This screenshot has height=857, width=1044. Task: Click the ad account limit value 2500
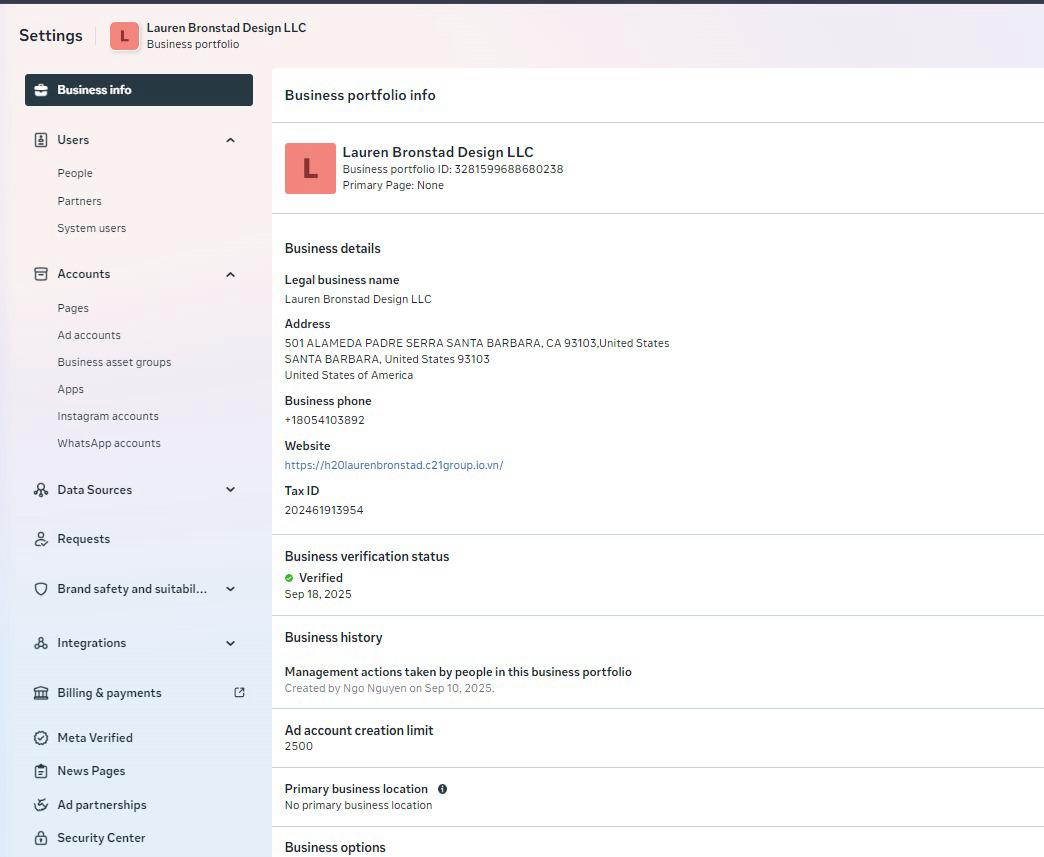(298, 746)
